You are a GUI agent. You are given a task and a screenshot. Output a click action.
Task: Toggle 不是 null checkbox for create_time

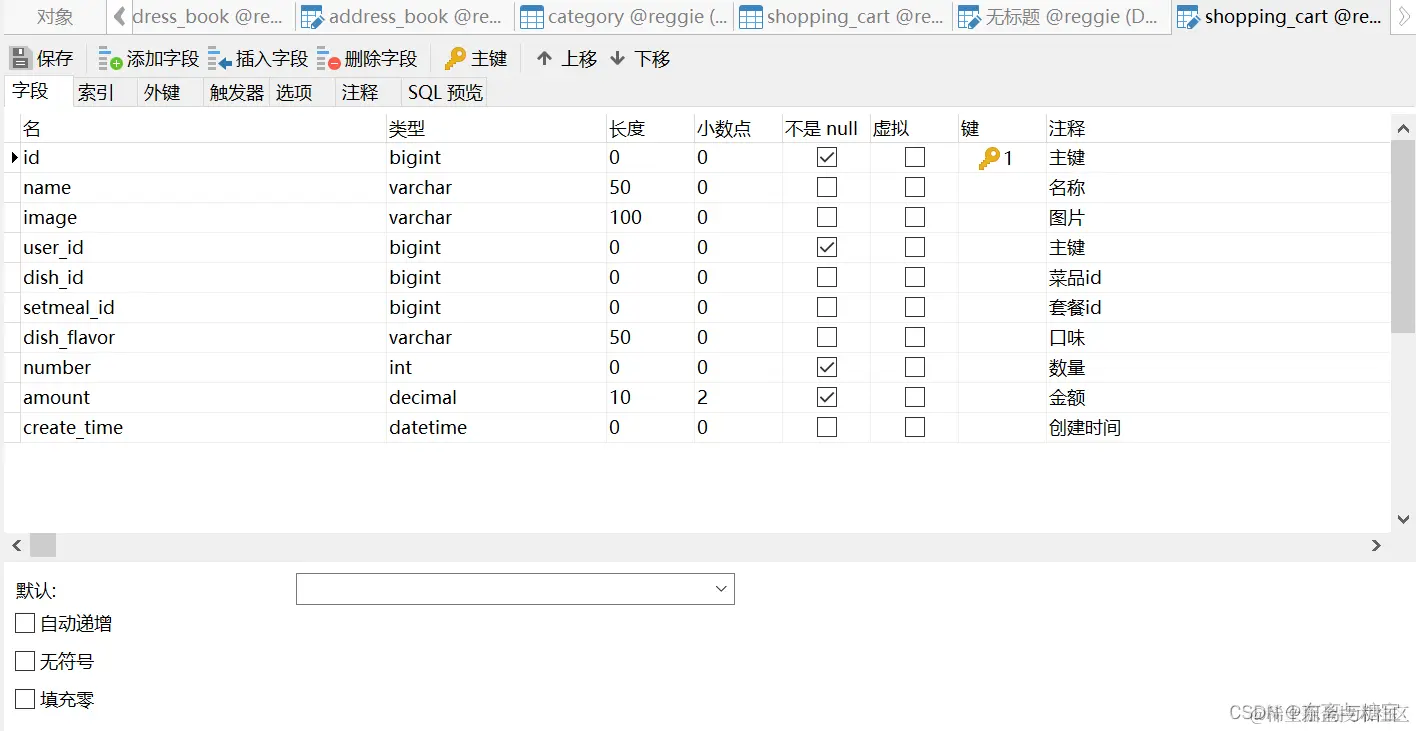tap(827, 427)
